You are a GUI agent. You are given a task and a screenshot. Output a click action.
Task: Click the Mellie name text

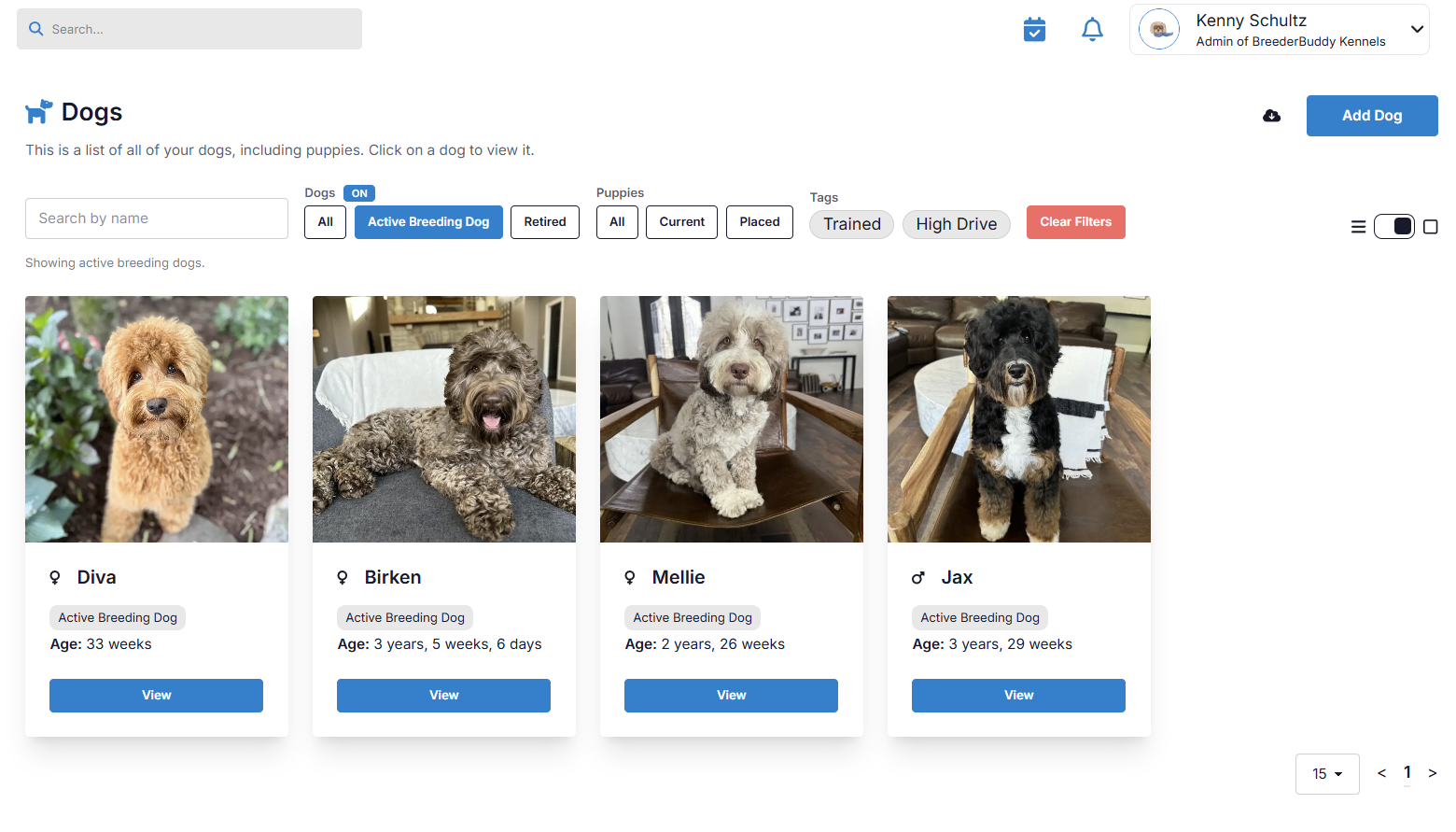(x=679, y=577)
